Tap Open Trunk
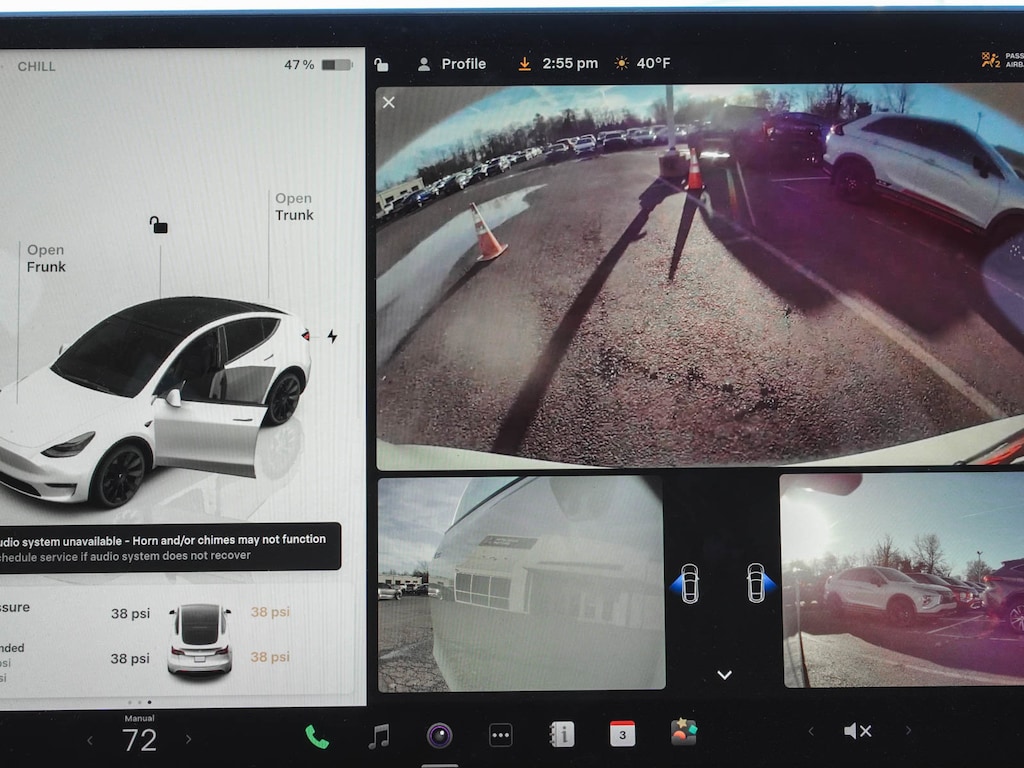The image size is (1024, 768). 294,206
